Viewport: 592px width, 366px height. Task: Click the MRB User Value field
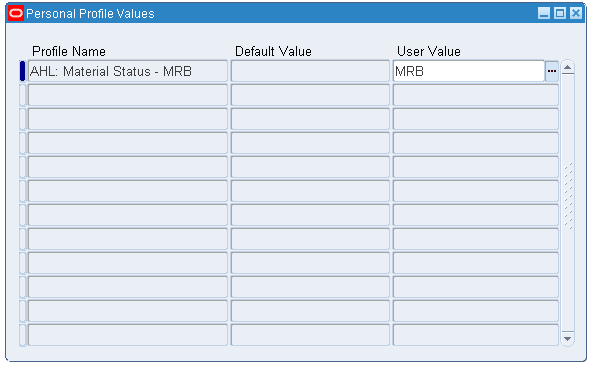coord(469,71)
